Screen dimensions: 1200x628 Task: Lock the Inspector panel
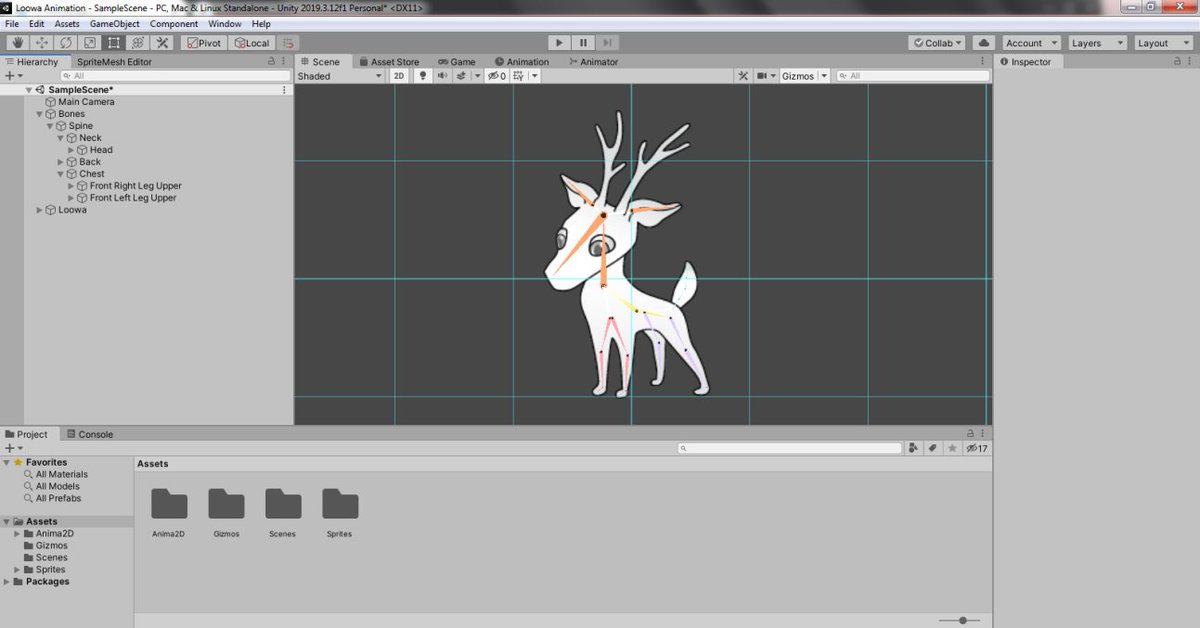click(1177, 62)
